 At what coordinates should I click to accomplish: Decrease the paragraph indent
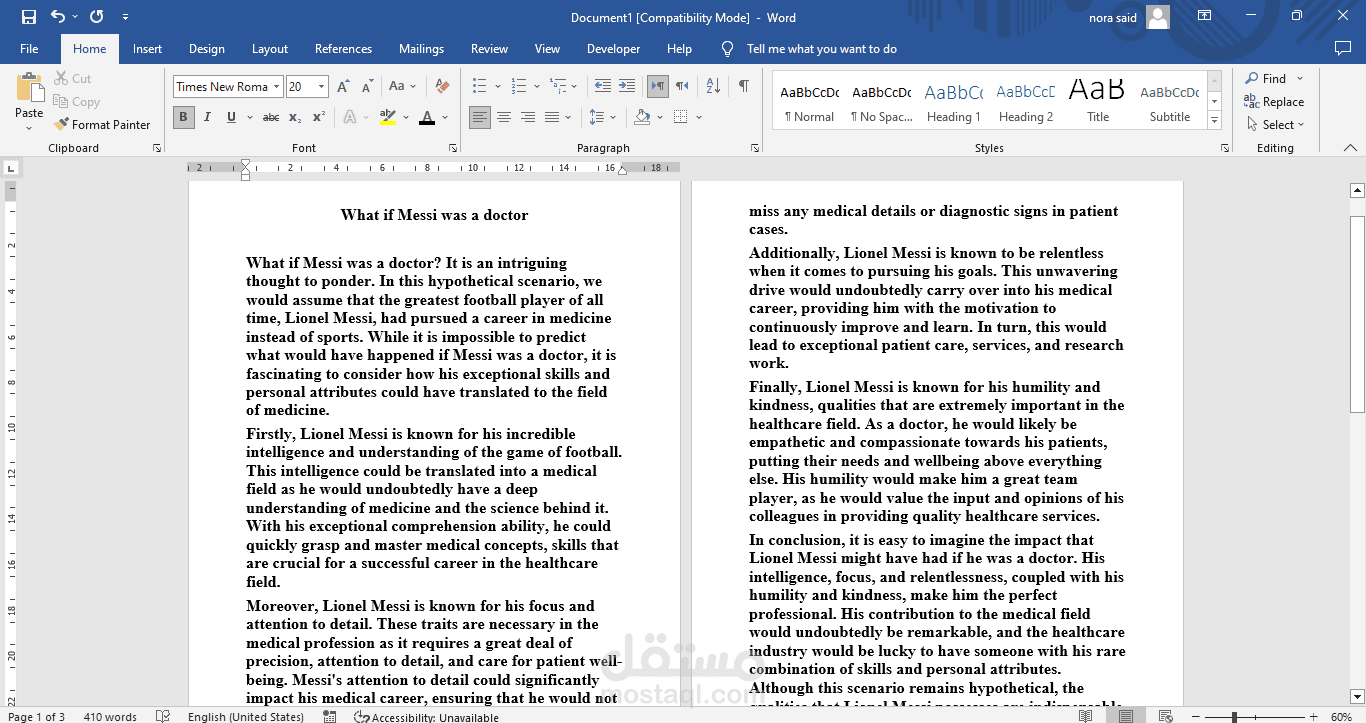(602, 87)
